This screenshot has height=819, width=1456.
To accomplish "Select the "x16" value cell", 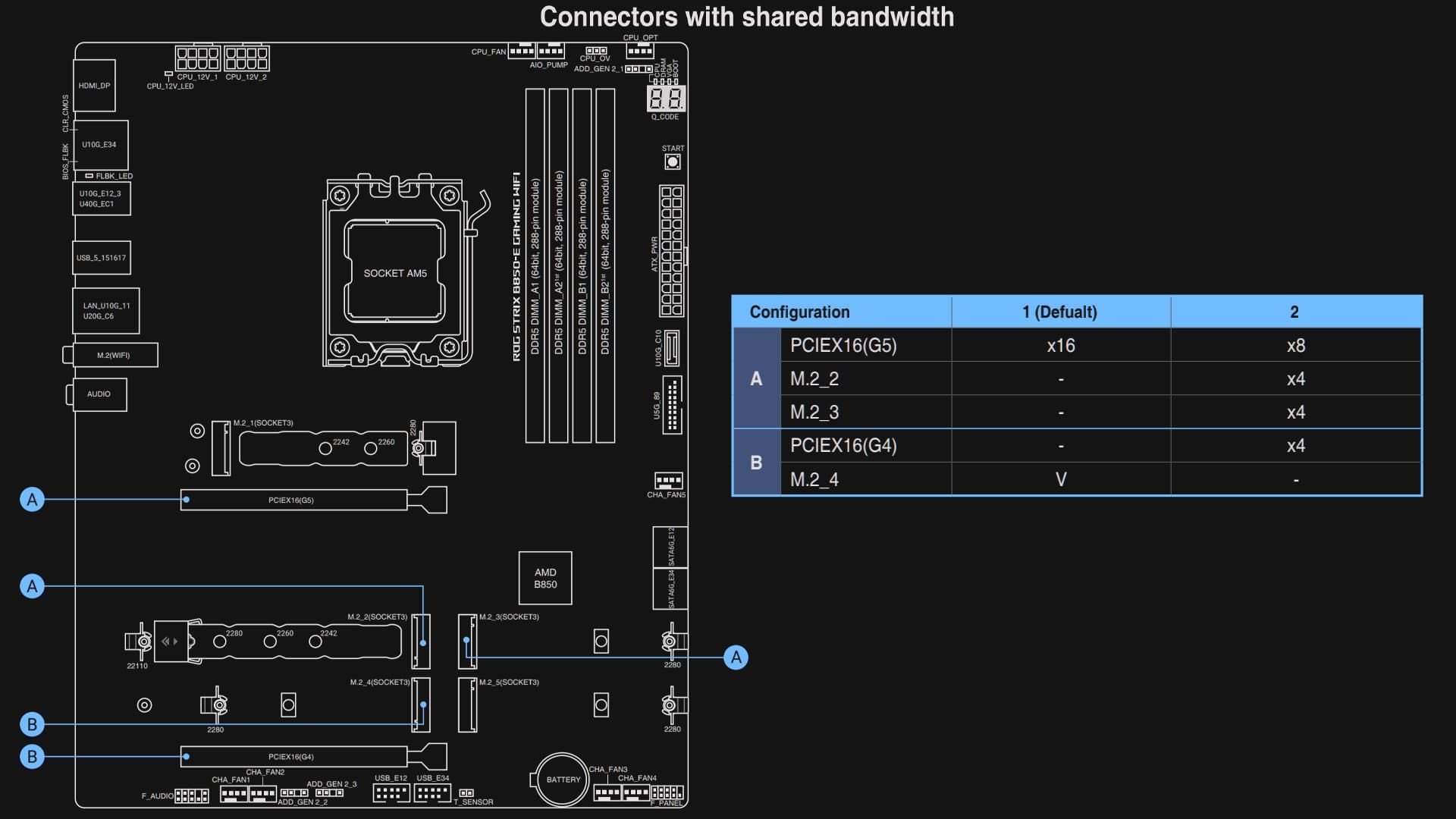I will click(x=1061, y=346).
